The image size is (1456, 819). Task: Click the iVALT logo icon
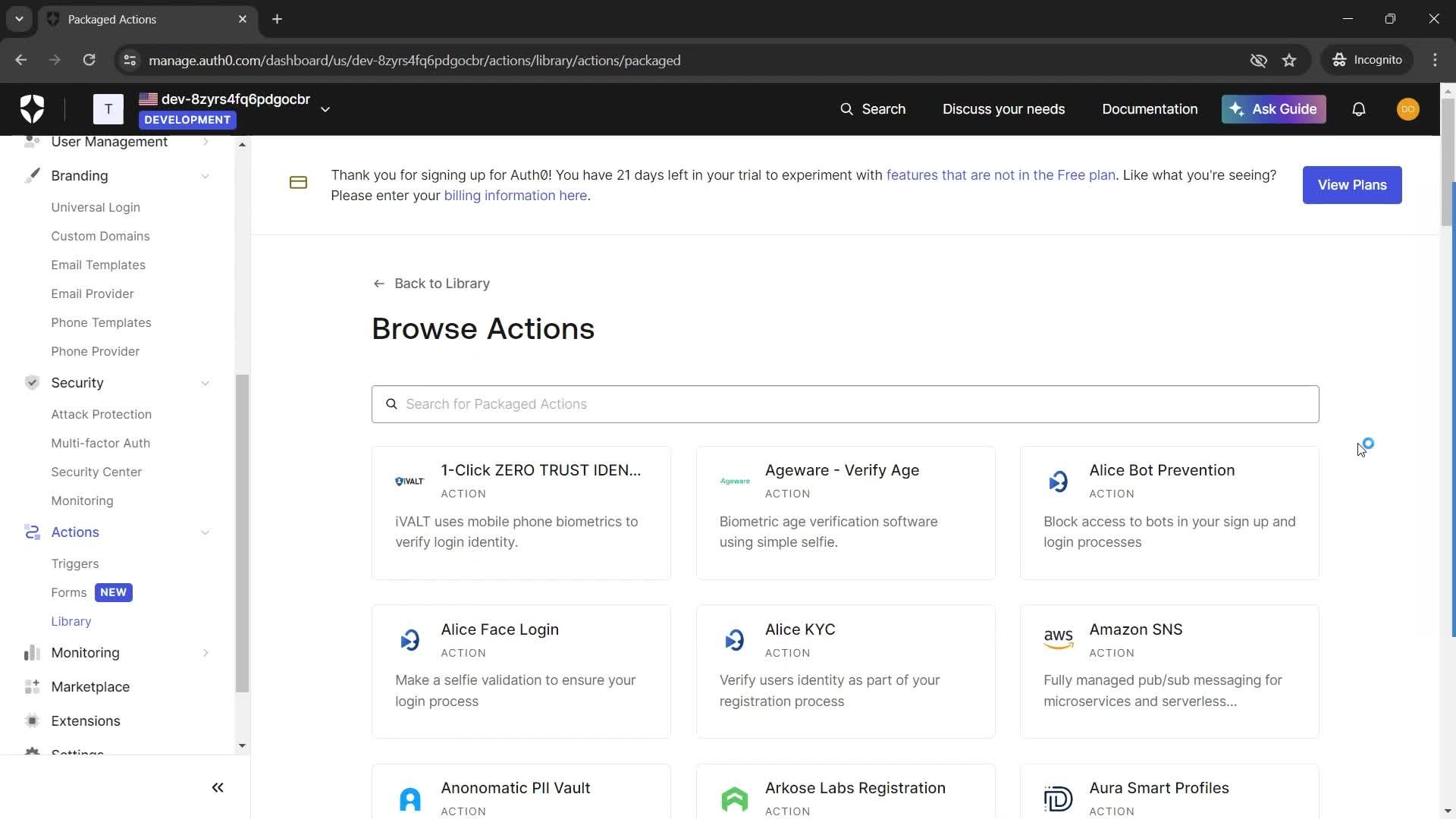[409, 482]
